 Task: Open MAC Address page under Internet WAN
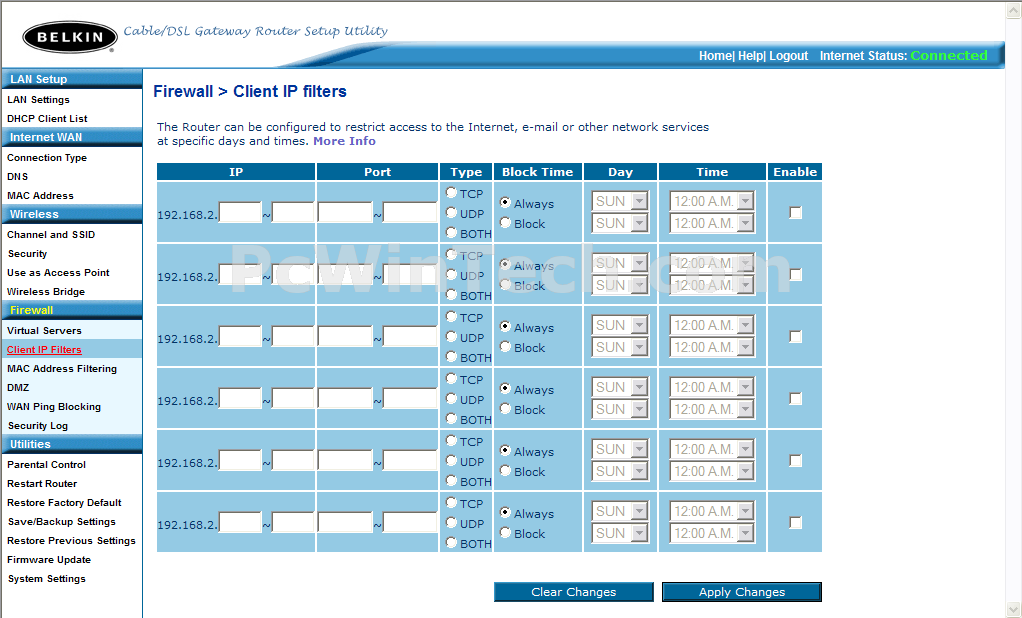tap(40, 196)
